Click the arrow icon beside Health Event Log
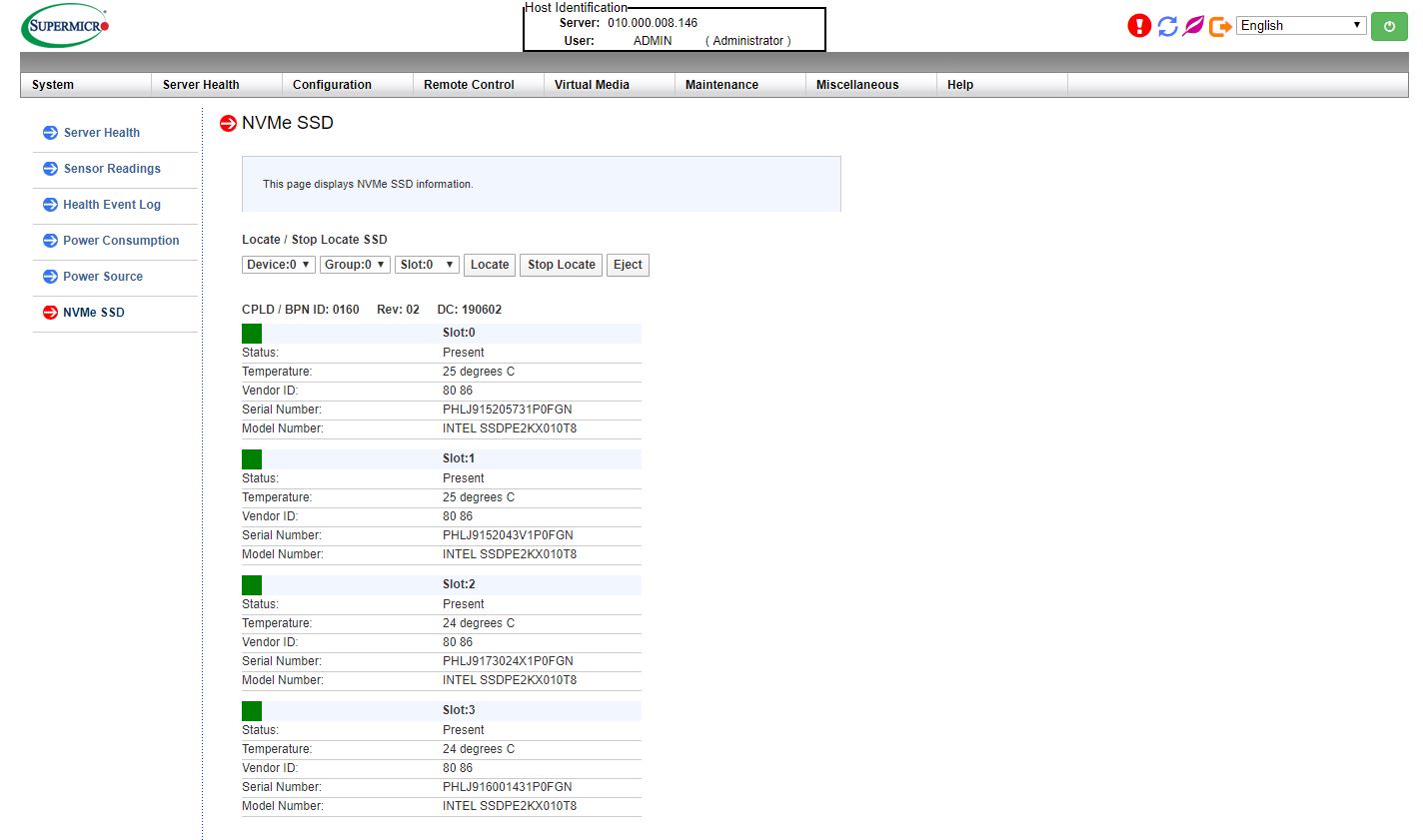Image resolution: width=1423 pixels, height=840 pixels. (50, 205)
